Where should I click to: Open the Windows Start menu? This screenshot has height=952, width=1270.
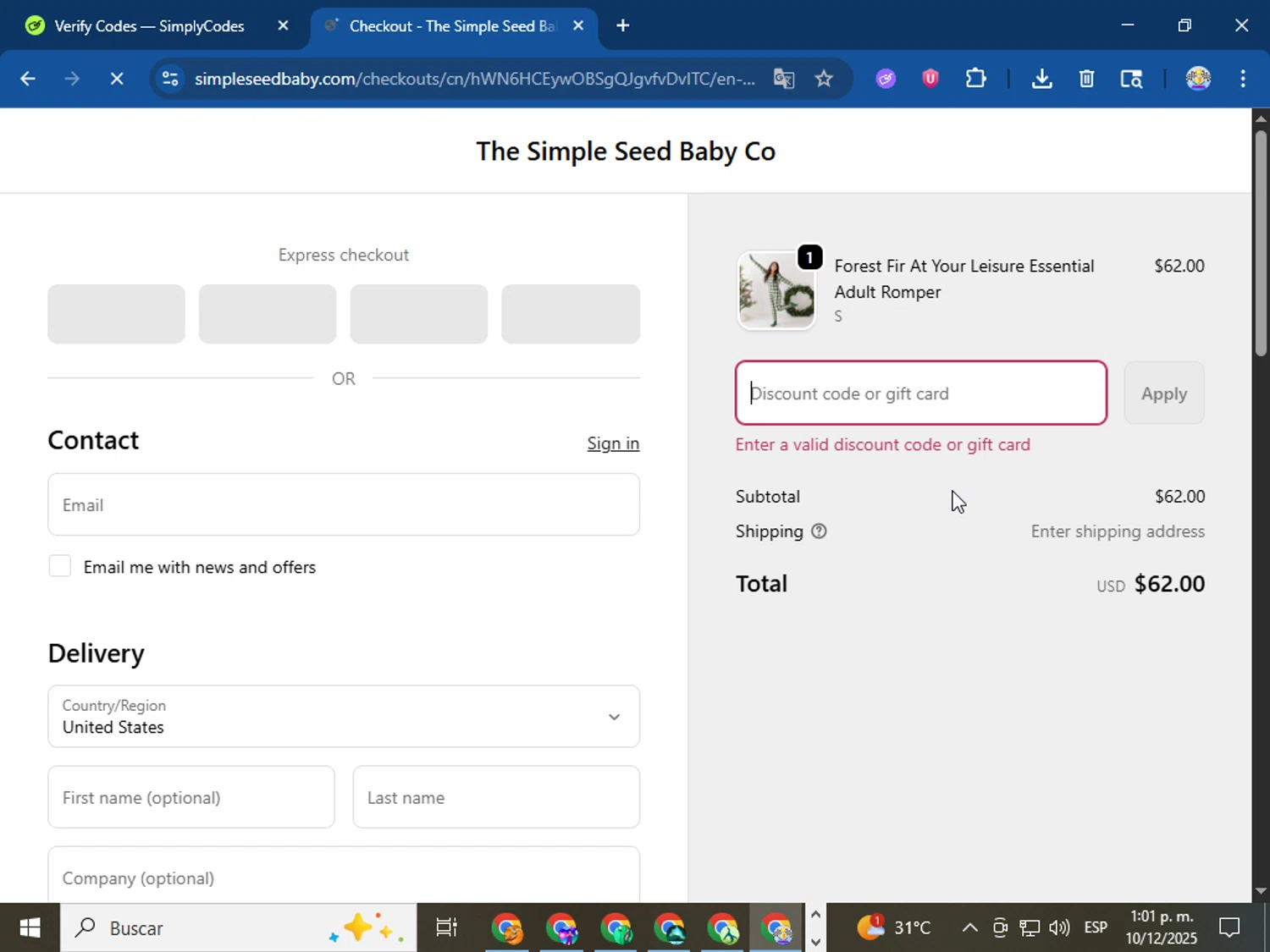(30, 928)
